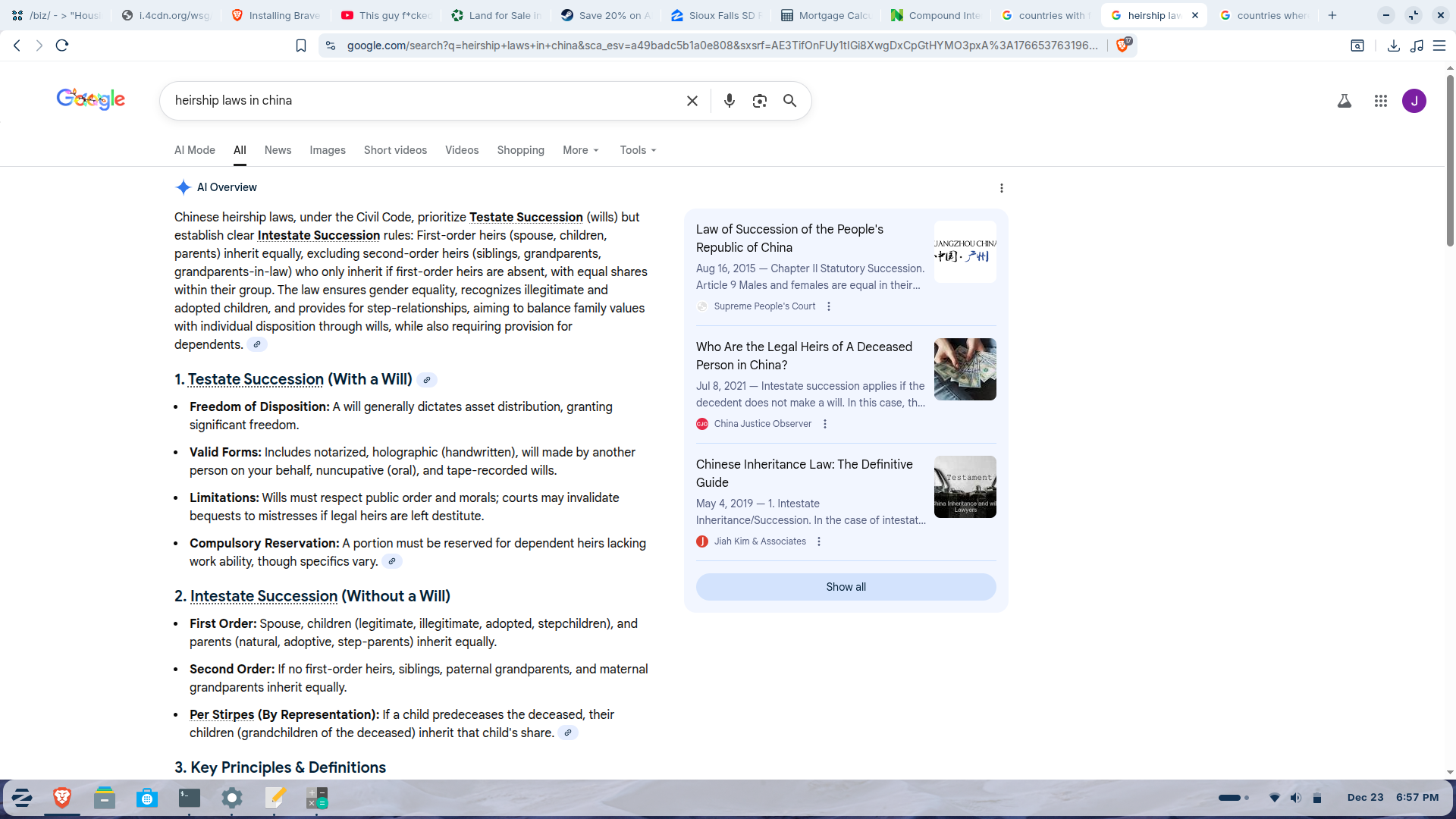Open the Google apps grid
This screenshot has height=819, width=1456.
[1380, 101]
